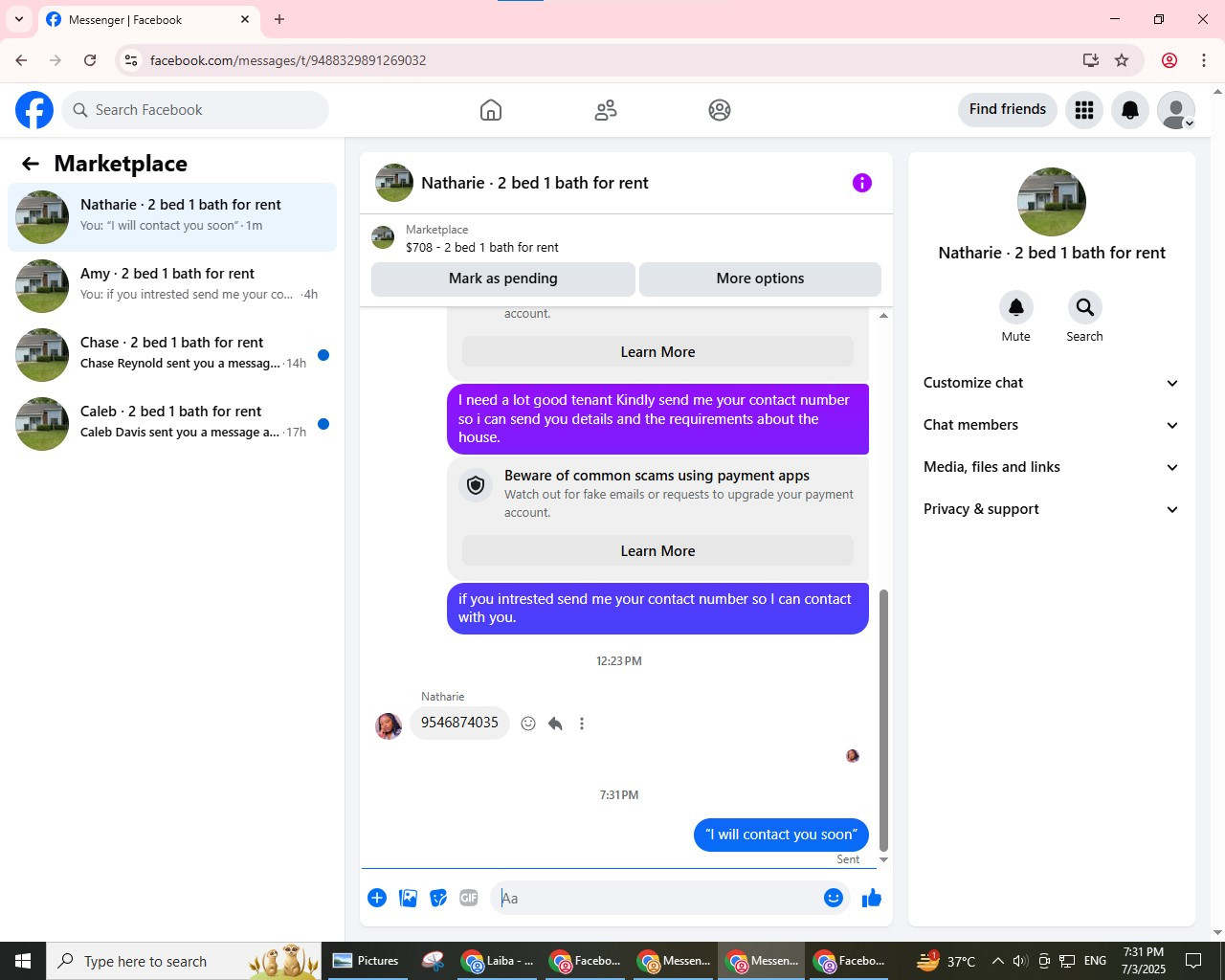Click install app icon in address bar
This screenshot has width=1225, height=980.
pos(1091,60)
